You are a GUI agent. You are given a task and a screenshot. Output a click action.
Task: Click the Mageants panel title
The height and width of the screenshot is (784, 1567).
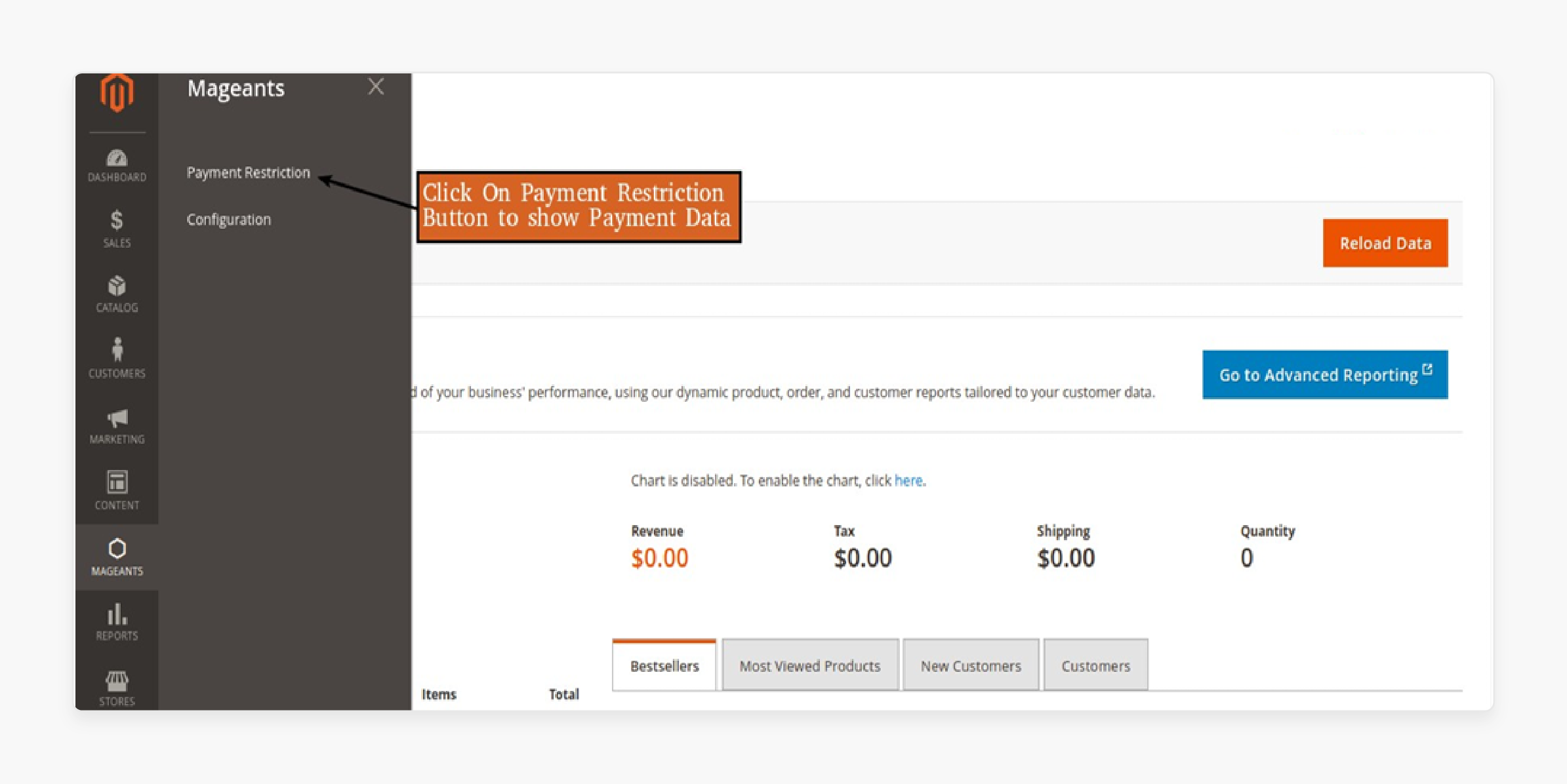pyautogui.click(x=236, y=88)
